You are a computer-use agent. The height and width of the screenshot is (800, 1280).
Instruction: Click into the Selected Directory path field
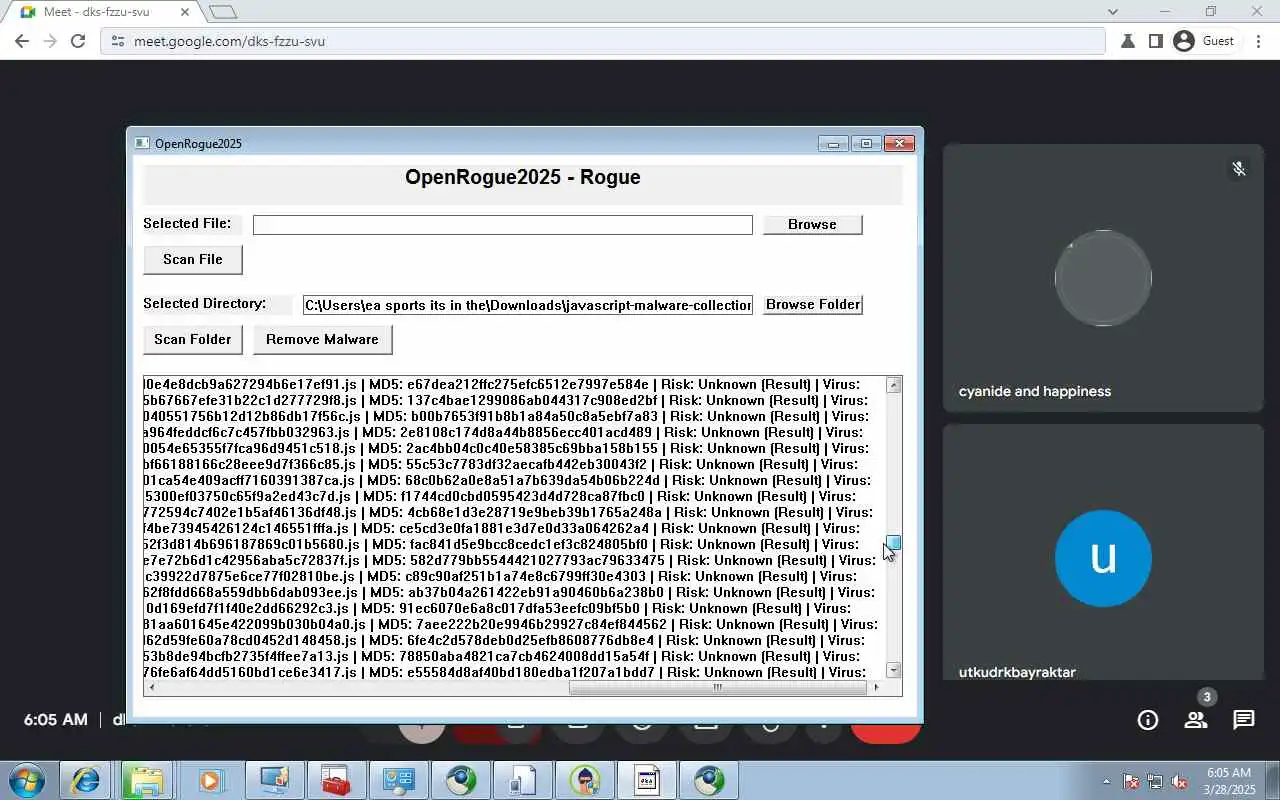[528, 305]
